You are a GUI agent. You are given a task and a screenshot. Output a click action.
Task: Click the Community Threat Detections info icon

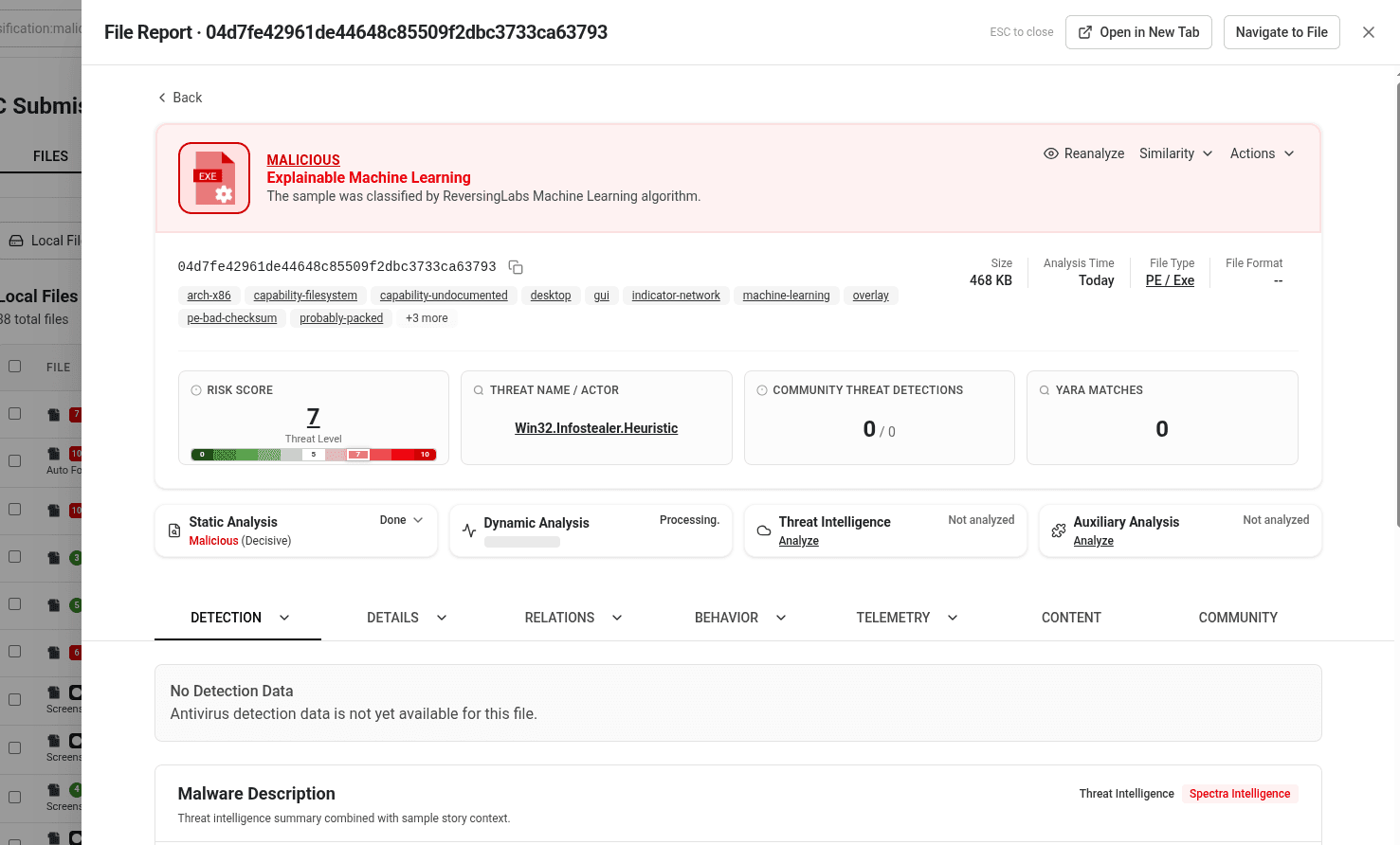762,390
